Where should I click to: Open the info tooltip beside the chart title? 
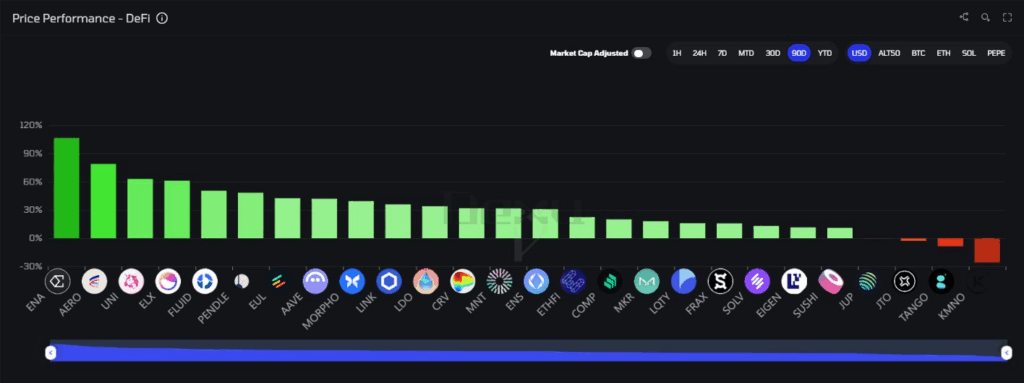(163, 18)
